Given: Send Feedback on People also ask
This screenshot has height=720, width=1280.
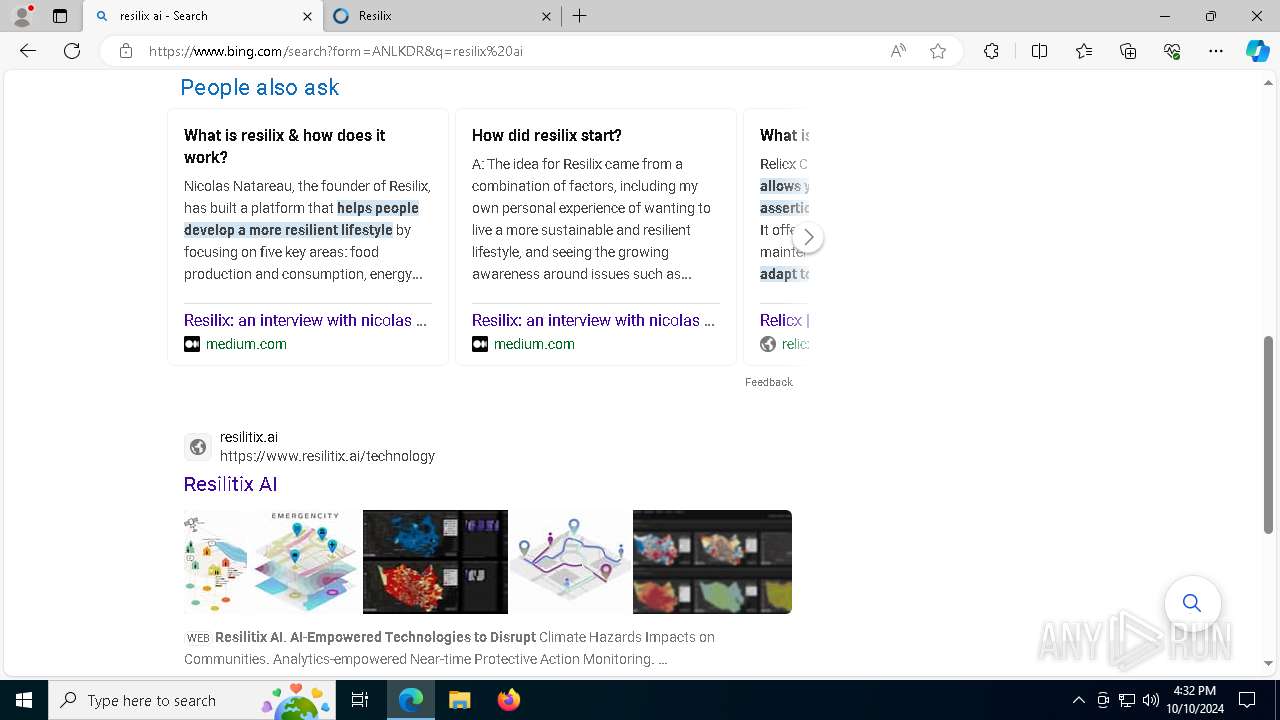Looking at the screenshot, I should pos(768,382).
